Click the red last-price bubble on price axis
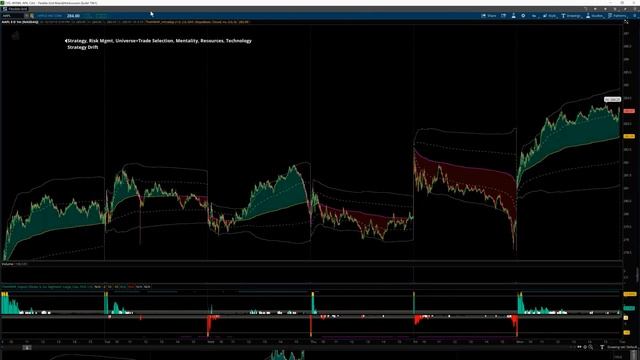The height and width of the screenshot is (360, 640). point(629,111)
